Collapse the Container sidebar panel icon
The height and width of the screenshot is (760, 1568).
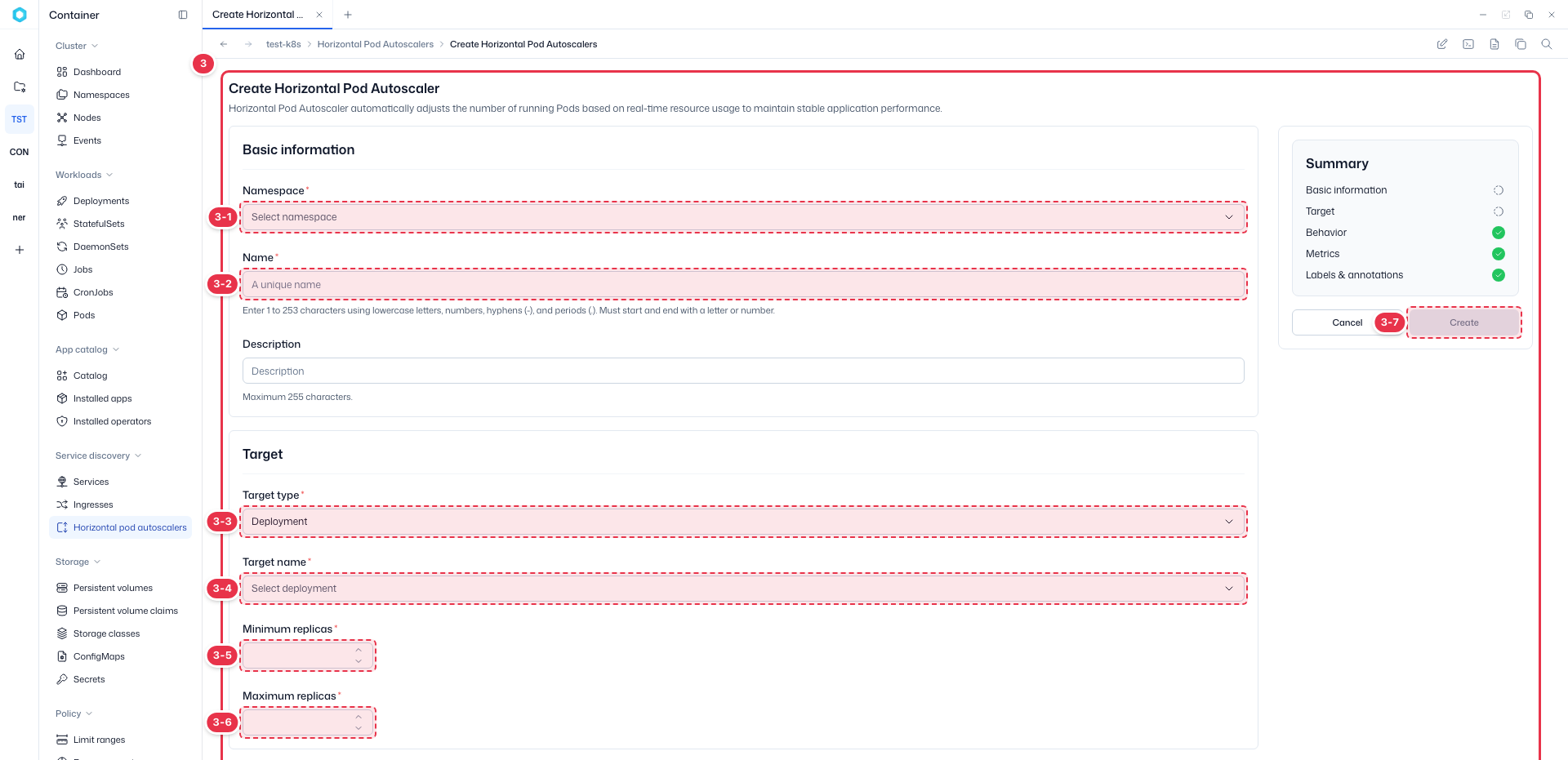coord(183,15)
